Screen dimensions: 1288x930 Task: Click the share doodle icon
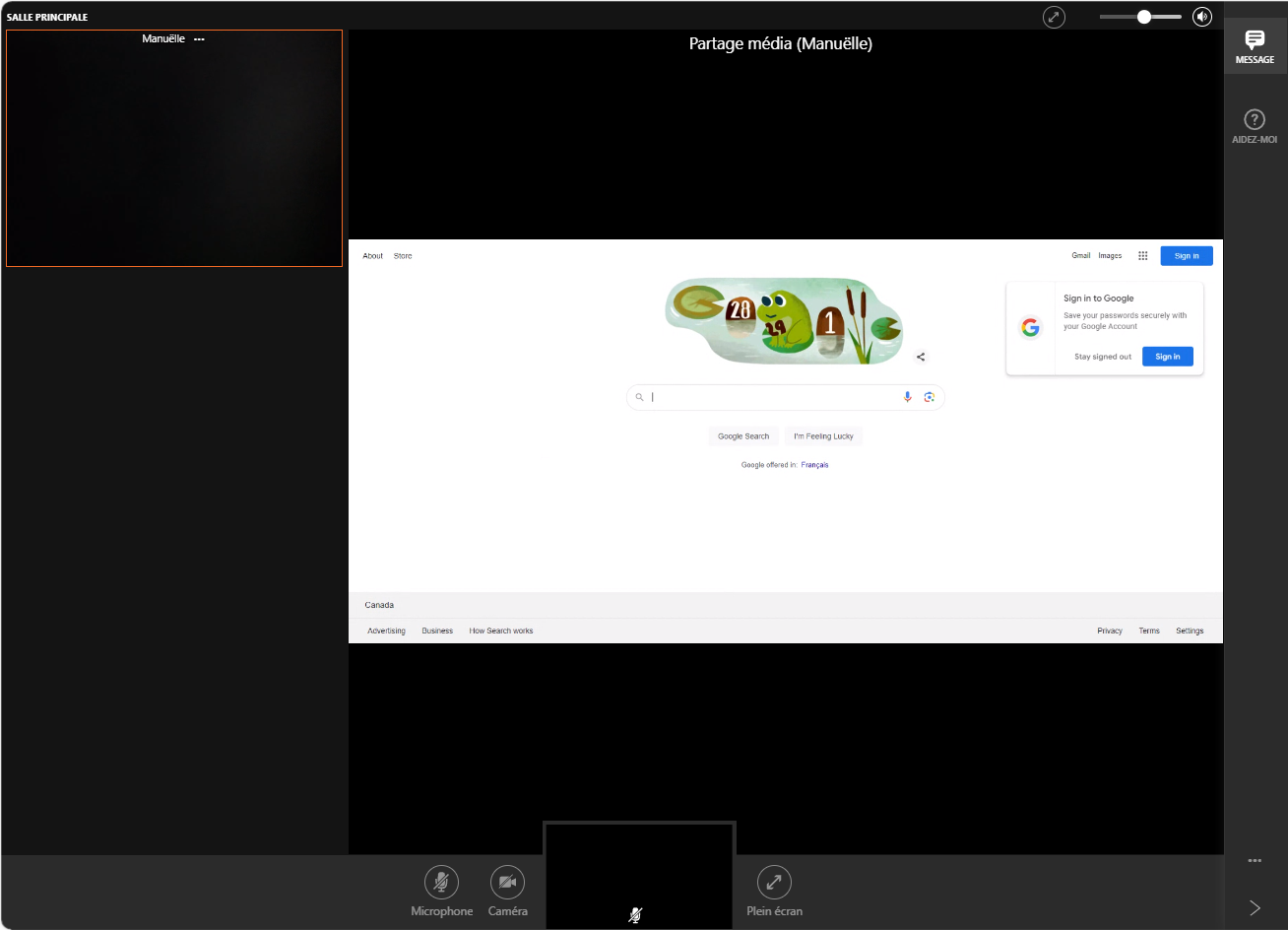point(921,357)
